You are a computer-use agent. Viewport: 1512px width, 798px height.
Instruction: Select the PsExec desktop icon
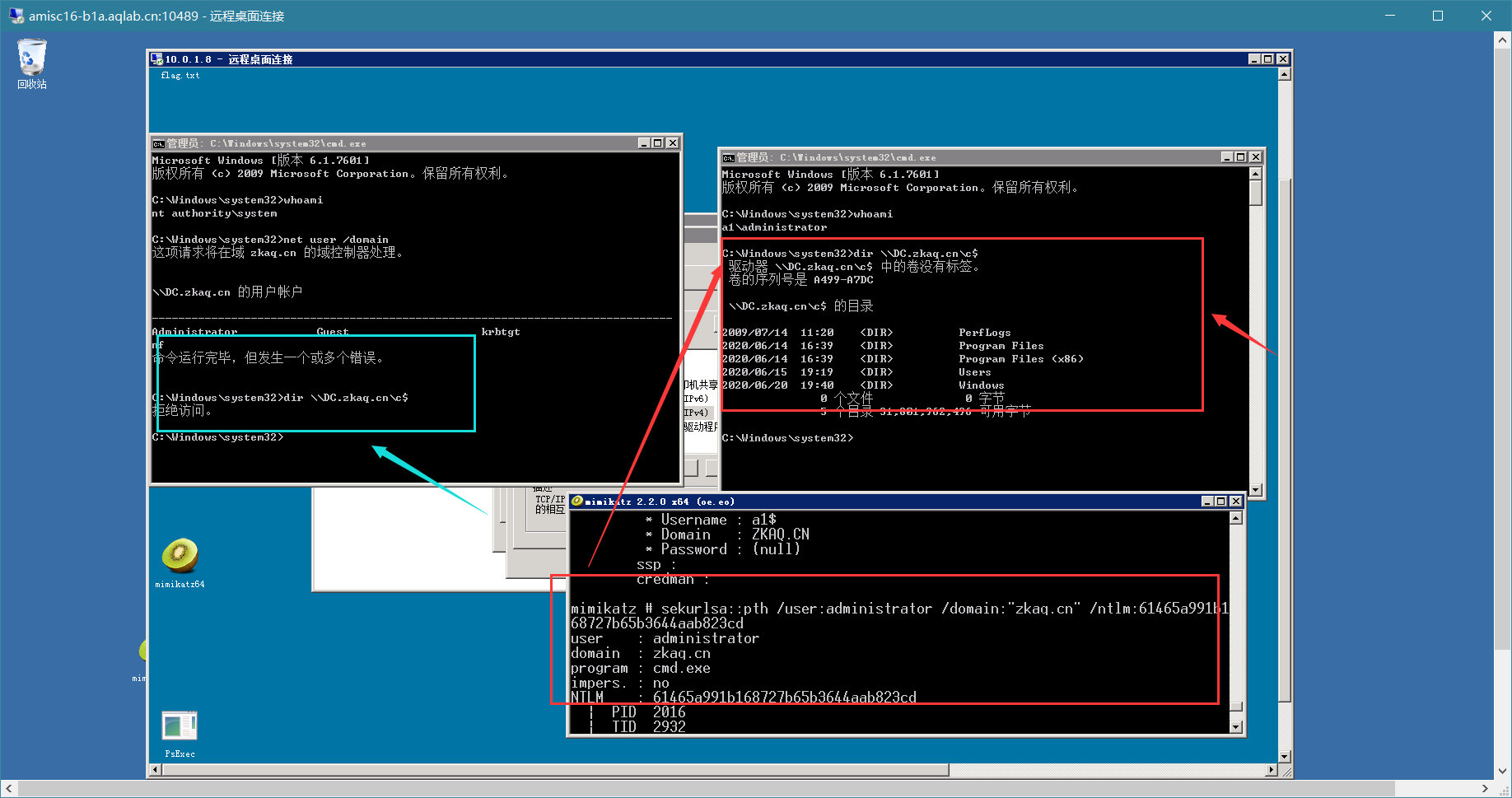click(x=180, y=734)
